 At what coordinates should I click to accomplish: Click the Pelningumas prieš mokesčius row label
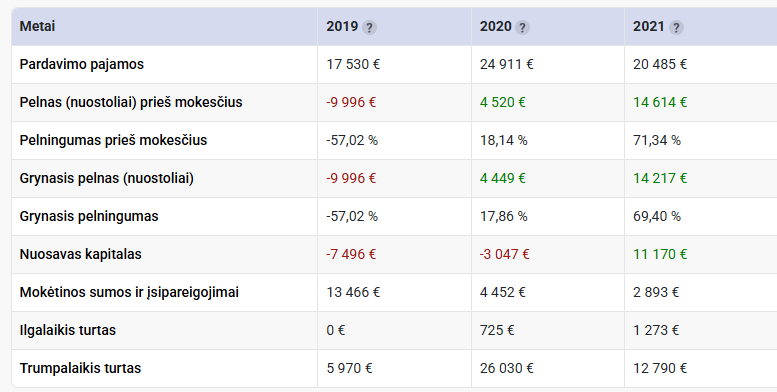[x=113, y=140]
